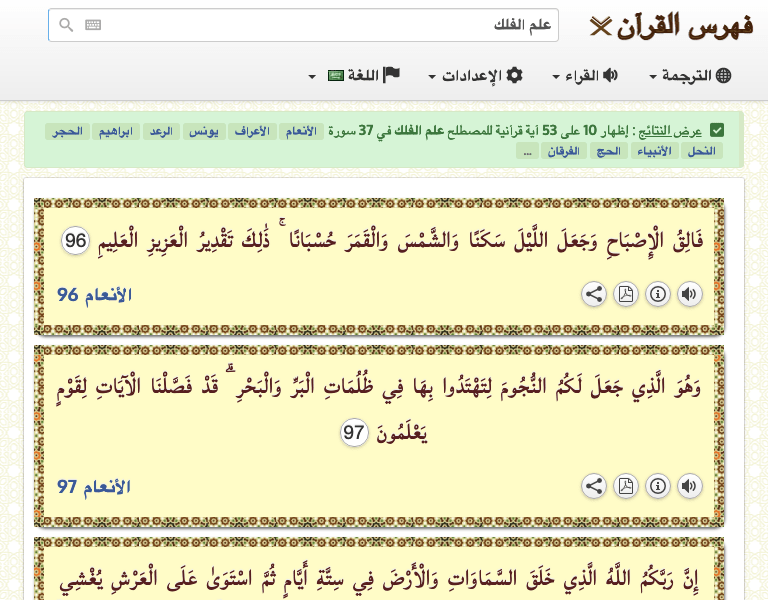Share Al-An'am verse 97
This screenshot has width=768, height=600.
pos(593,486)
